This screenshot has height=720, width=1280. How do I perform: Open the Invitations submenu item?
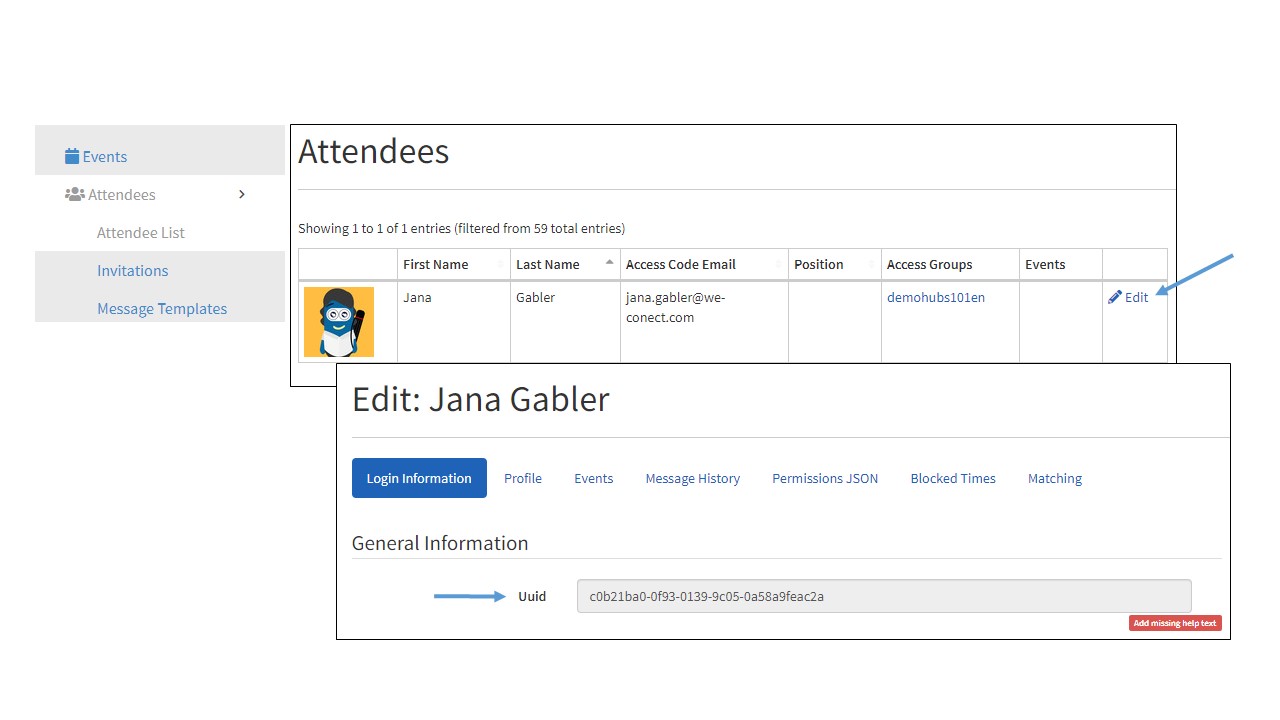click(x=133, y=270)
